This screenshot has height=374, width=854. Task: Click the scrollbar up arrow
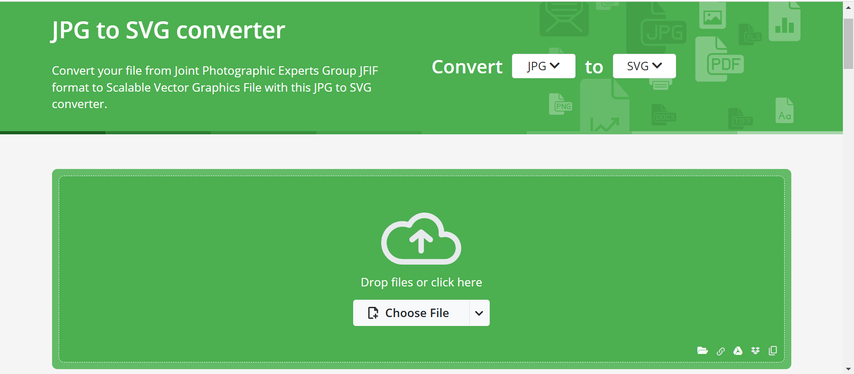(849, 7)
